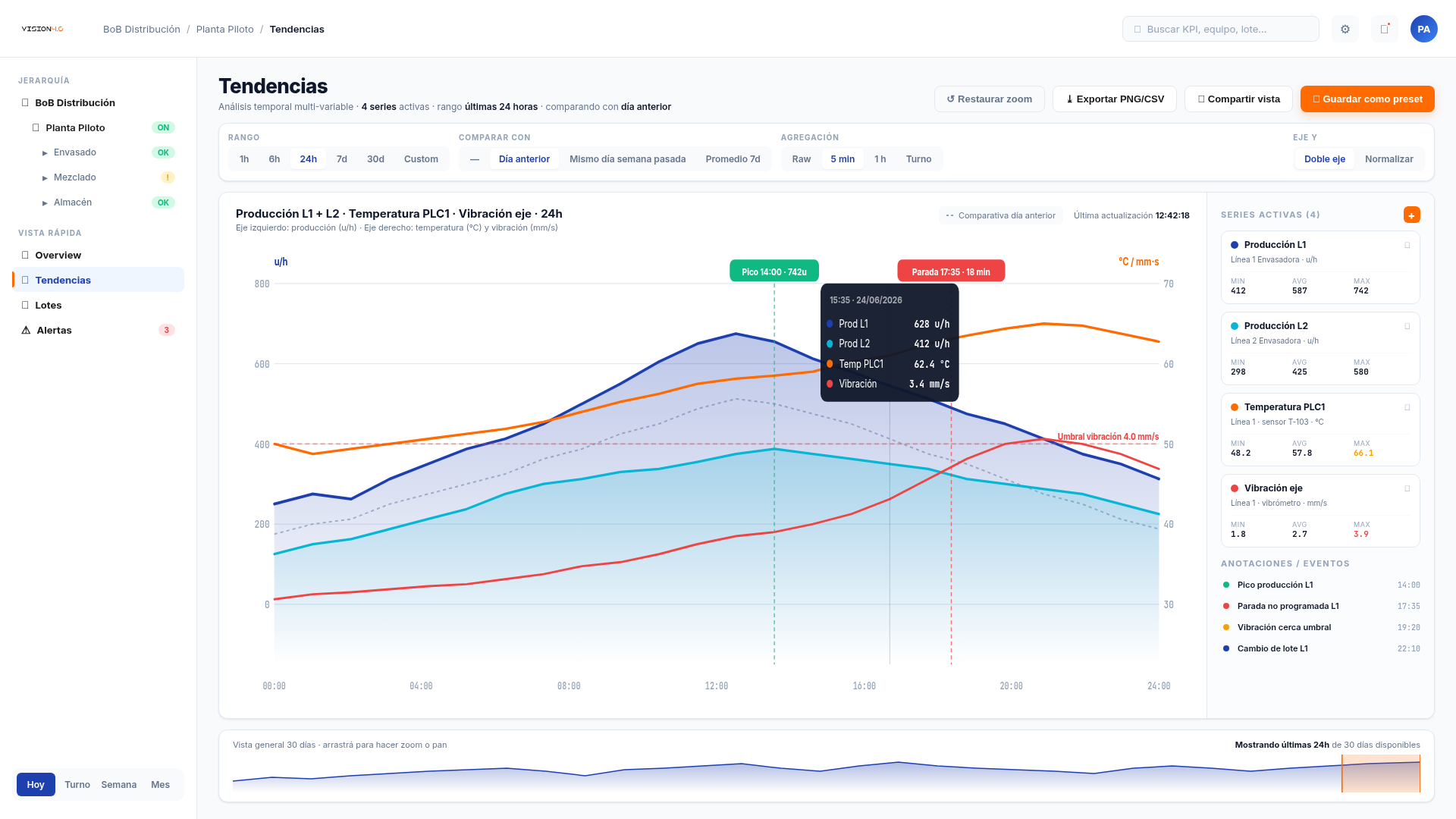Select 7d range
The image size is (1456, 819).
(342, 159)
